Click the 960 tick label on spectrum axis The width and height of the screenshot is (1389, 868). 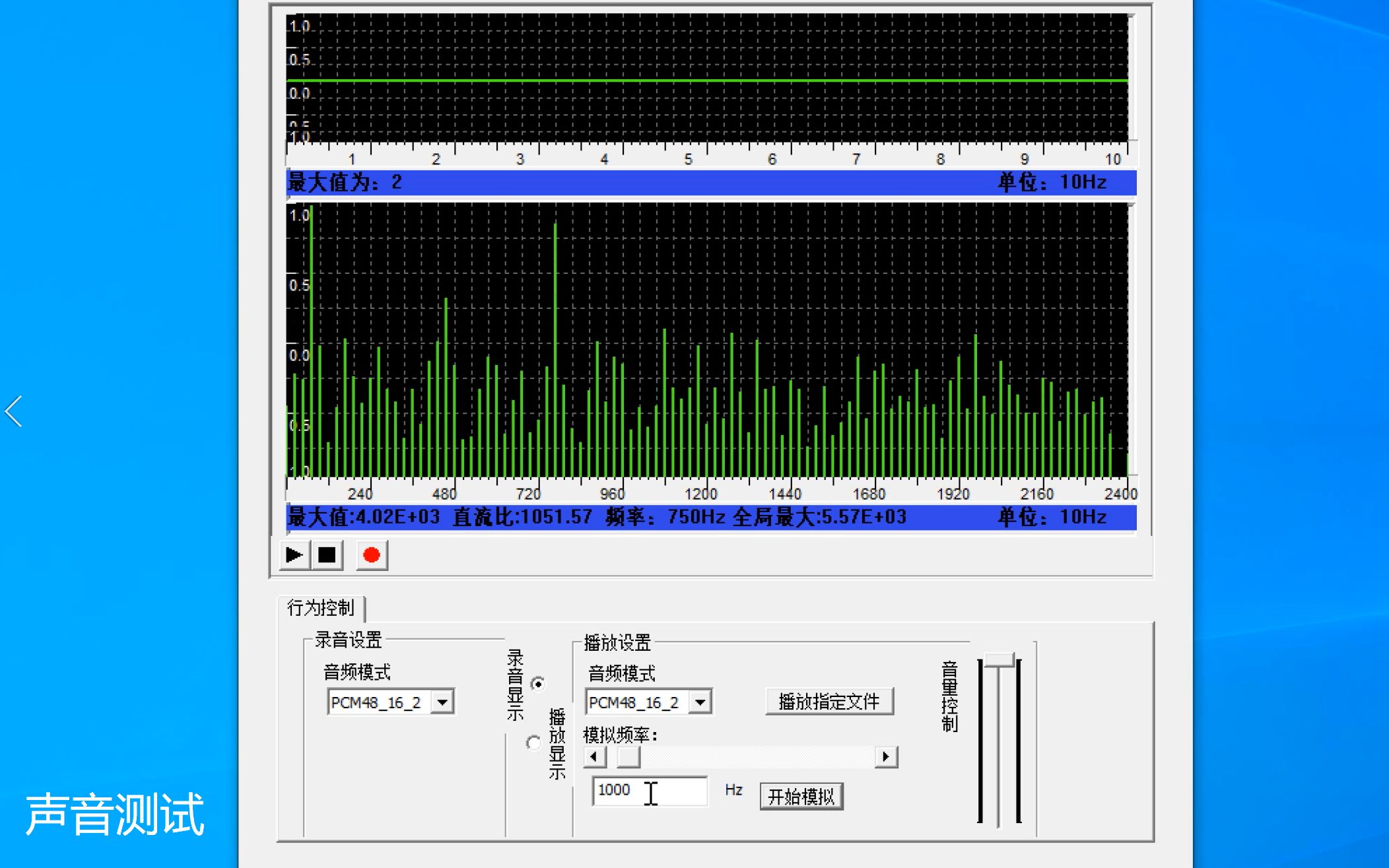point(612,494)
